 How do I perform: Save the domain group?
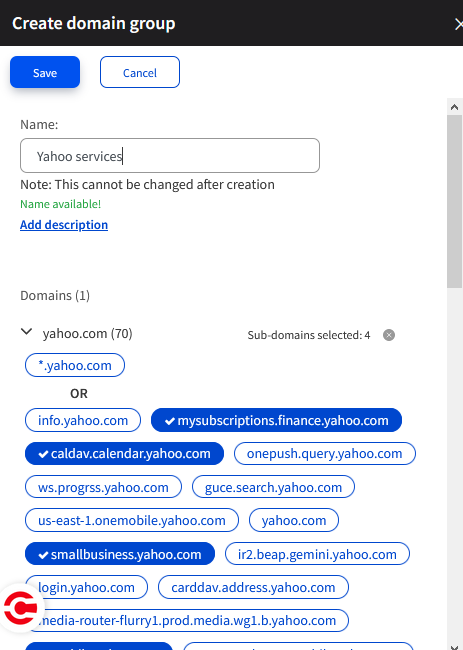45,73
